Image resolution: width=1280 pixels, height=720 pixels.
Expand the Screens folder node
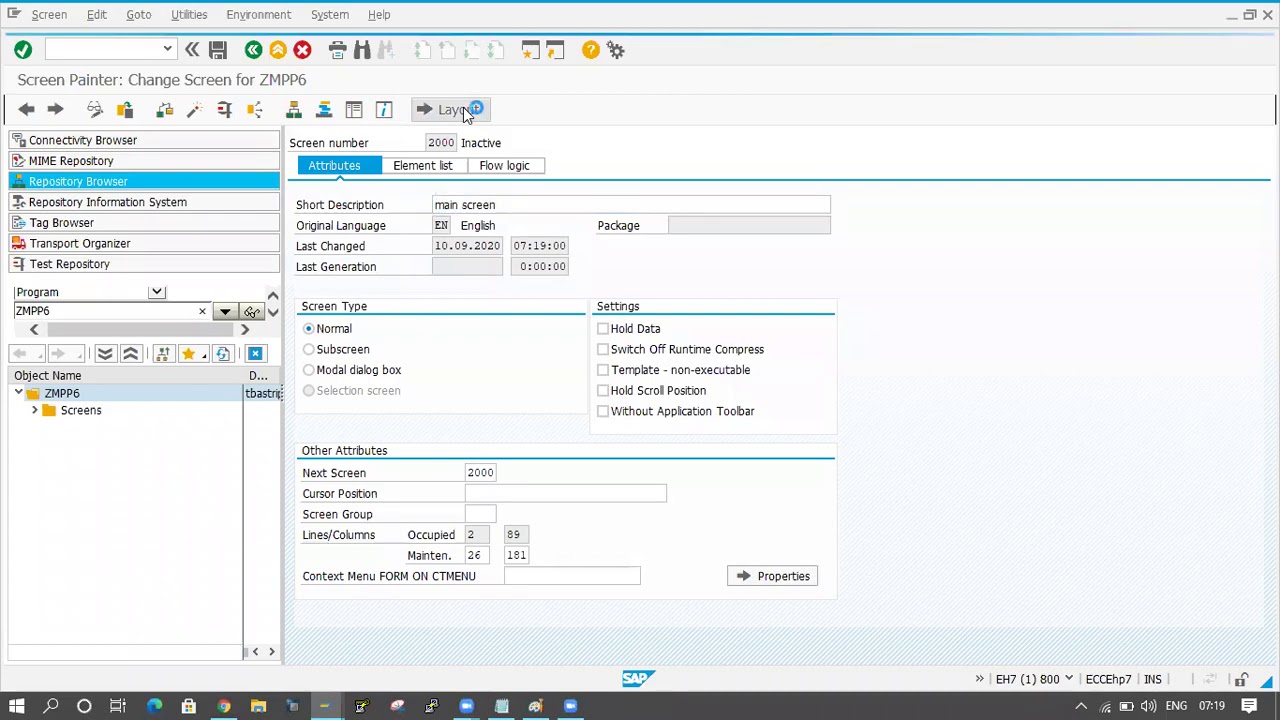coord(35,410)
